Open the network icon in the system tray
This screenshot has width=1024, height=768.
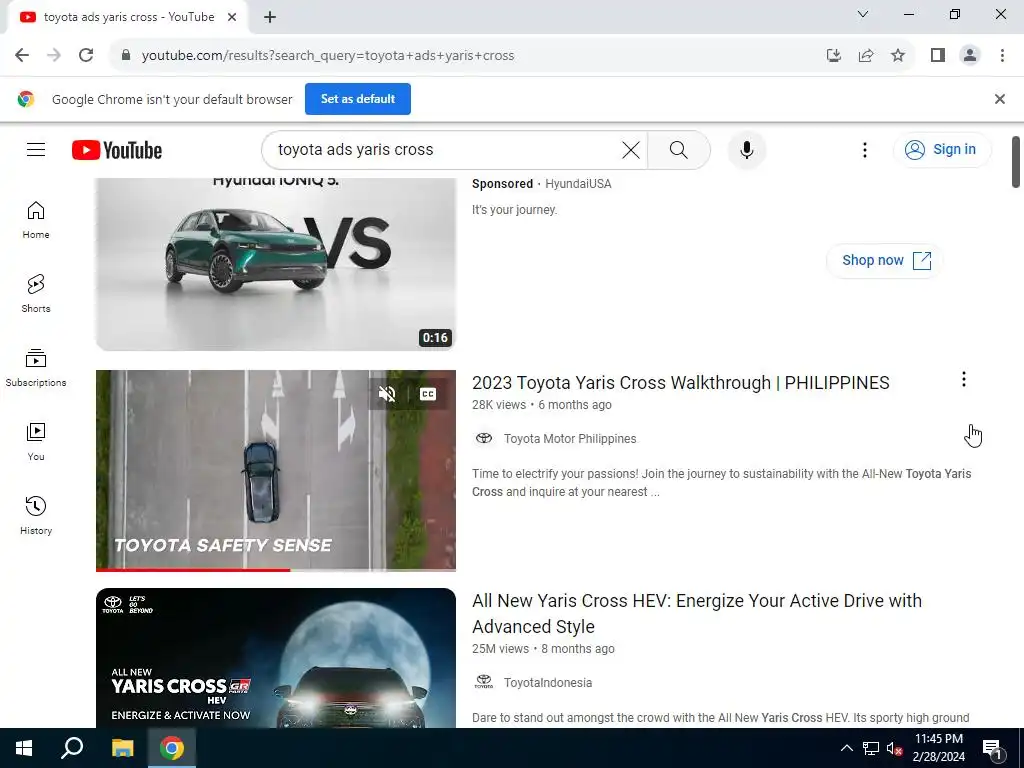tap(871, 748)
